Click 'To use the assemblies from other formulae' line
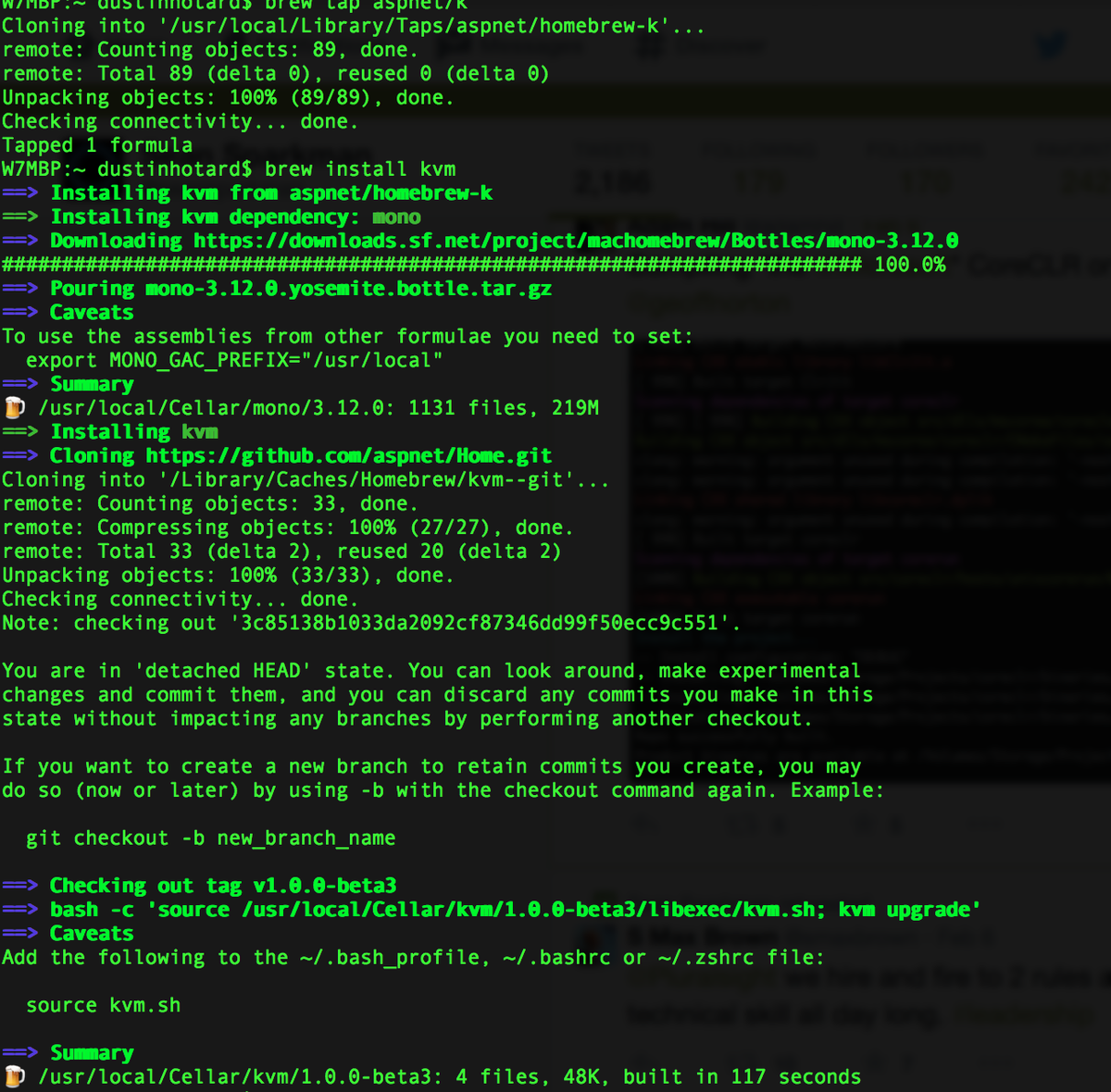 347,337
